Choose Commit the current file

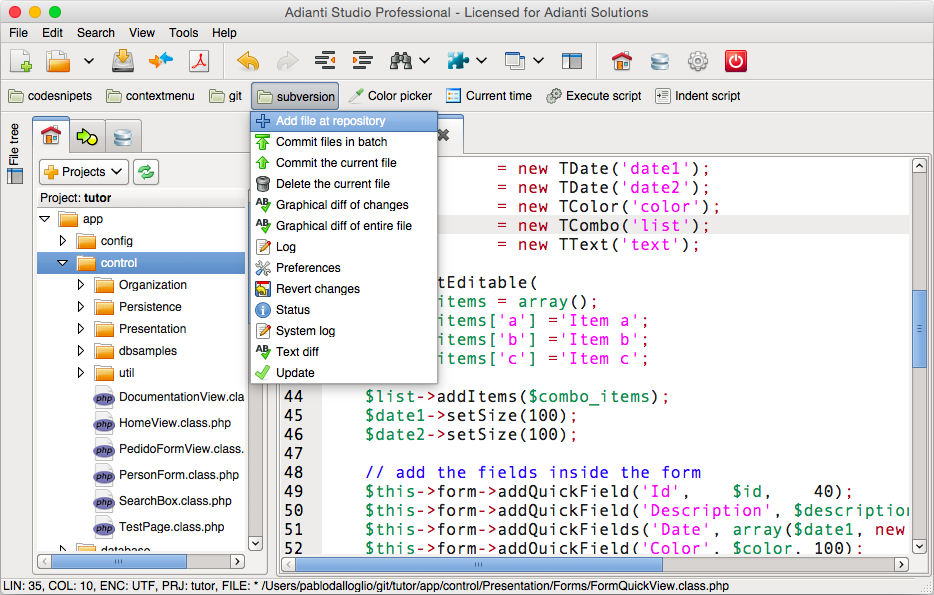point(344,163)
